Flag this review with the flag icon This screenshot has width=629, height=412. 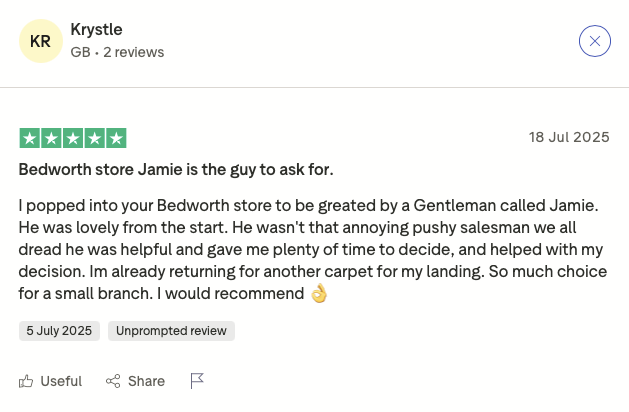click(x=197, y=381)
